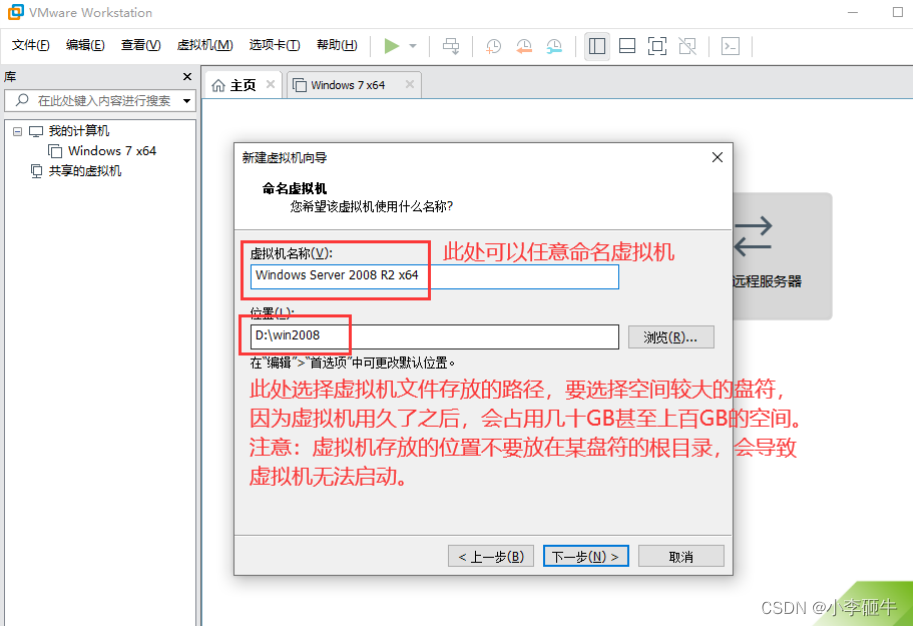Open the snapshot manager icon
This screenshot has height=626, width=913.
coord(554,46)
